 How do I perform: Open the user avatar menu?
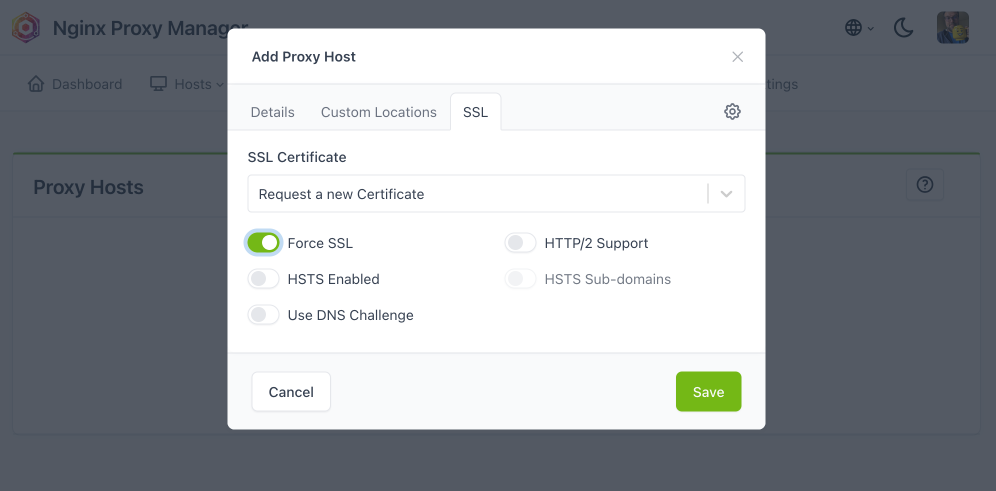[x=952, y=28]
